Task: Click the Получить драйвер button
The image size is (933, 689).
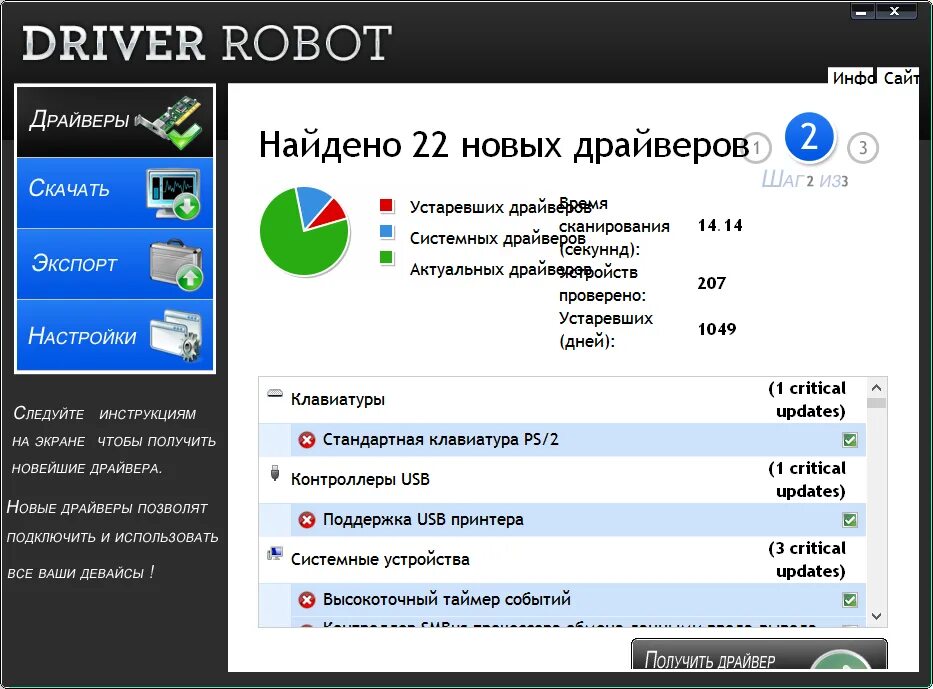Action: (x=759, y=654)
